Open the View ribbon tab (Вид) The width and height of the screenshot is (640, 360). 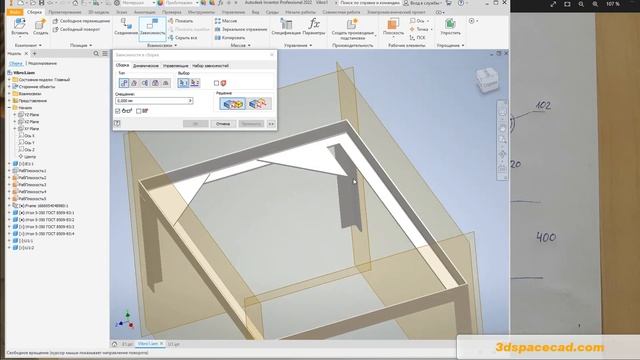pyautogui.click(x=255, y=12)
